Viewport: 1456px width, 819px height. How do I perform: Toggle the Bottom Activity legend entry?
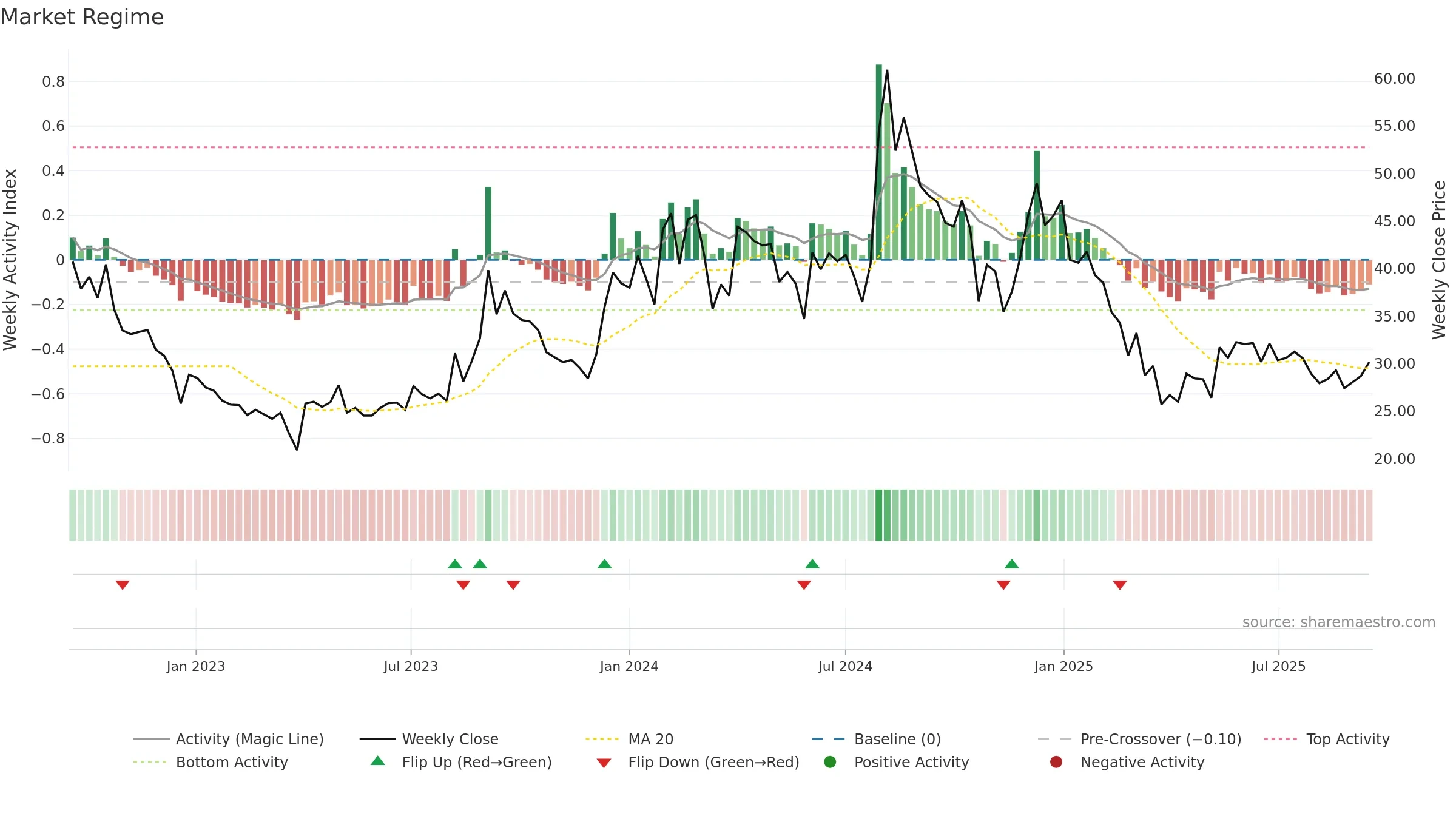point(211,762)
